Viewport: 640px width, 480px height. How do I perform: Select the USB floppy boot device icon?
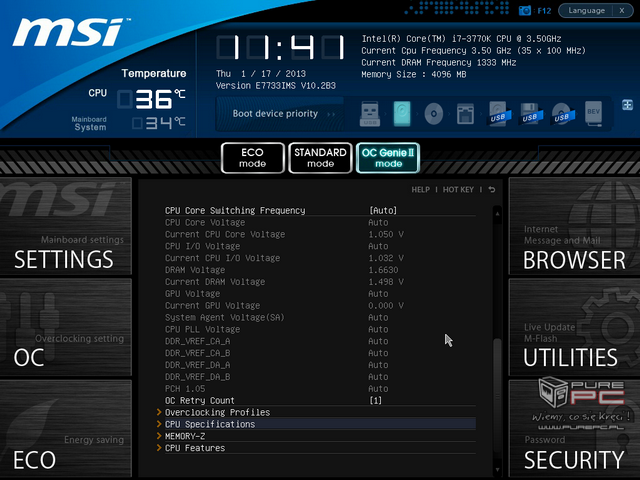tap(531, 114)
